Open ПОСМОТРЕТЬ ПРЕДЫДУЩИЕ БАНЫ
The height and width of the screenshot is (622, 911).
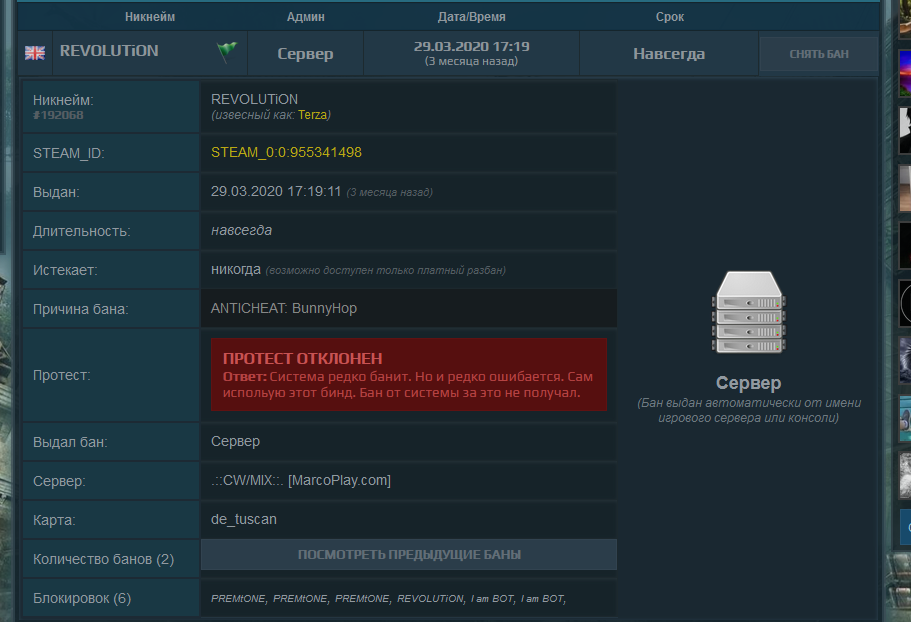coord(409,555)
